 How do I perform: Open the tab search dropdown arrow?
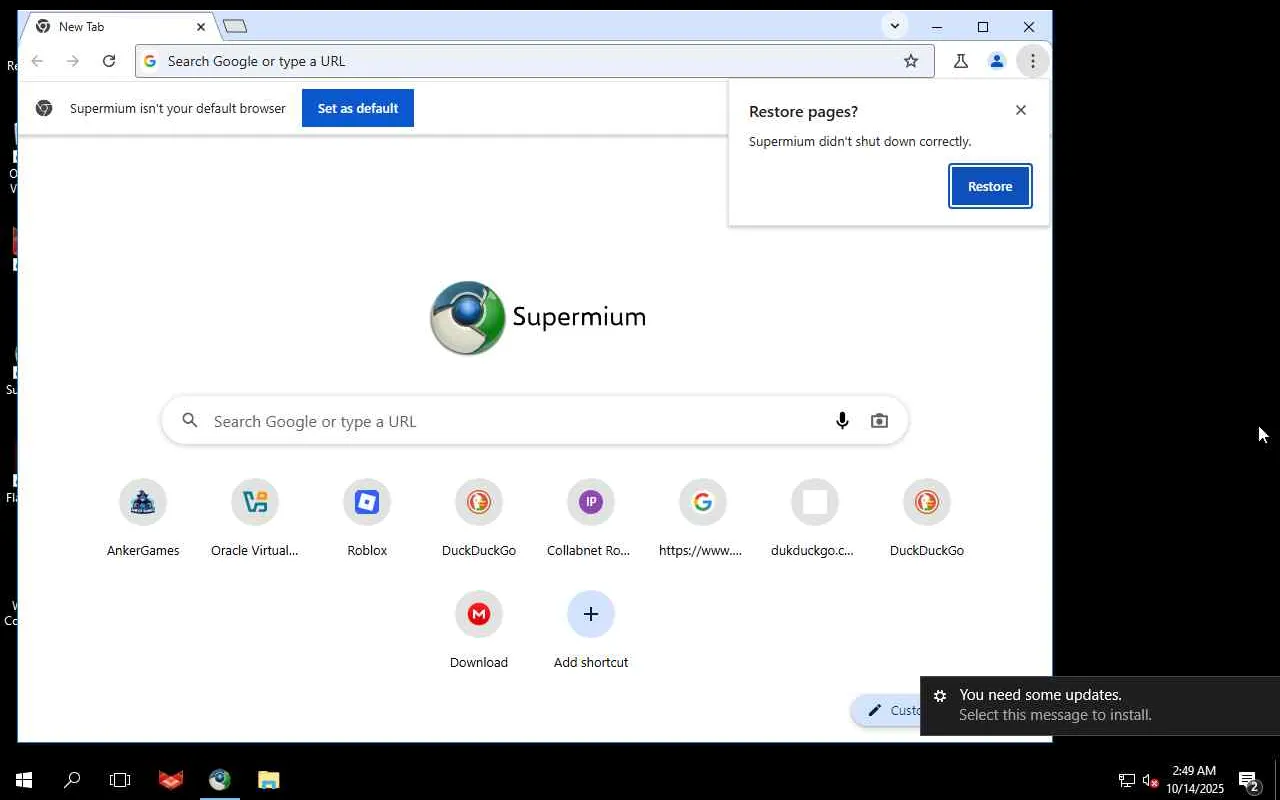(895, 26)
